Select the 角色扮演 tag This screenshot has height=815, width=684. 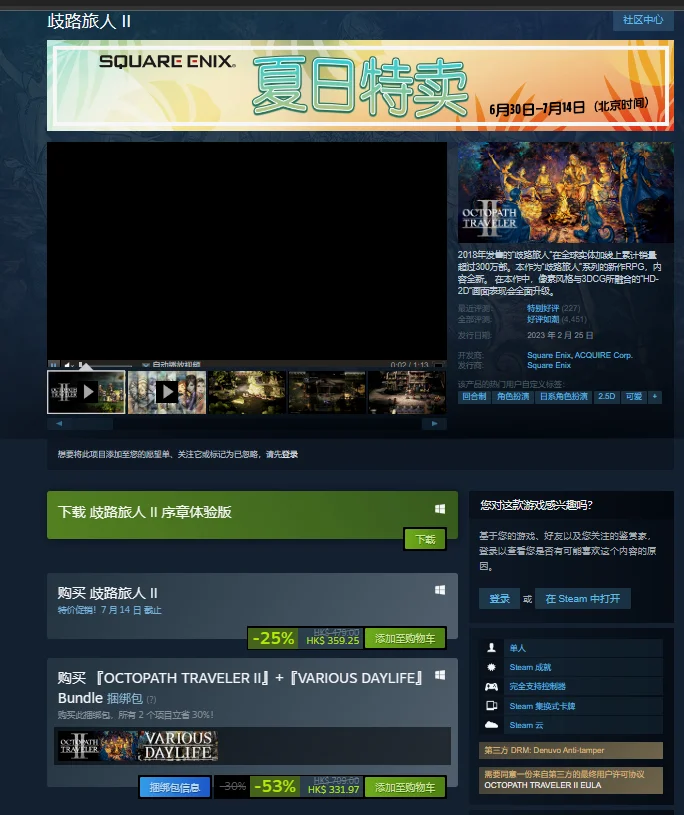point(513,397)
